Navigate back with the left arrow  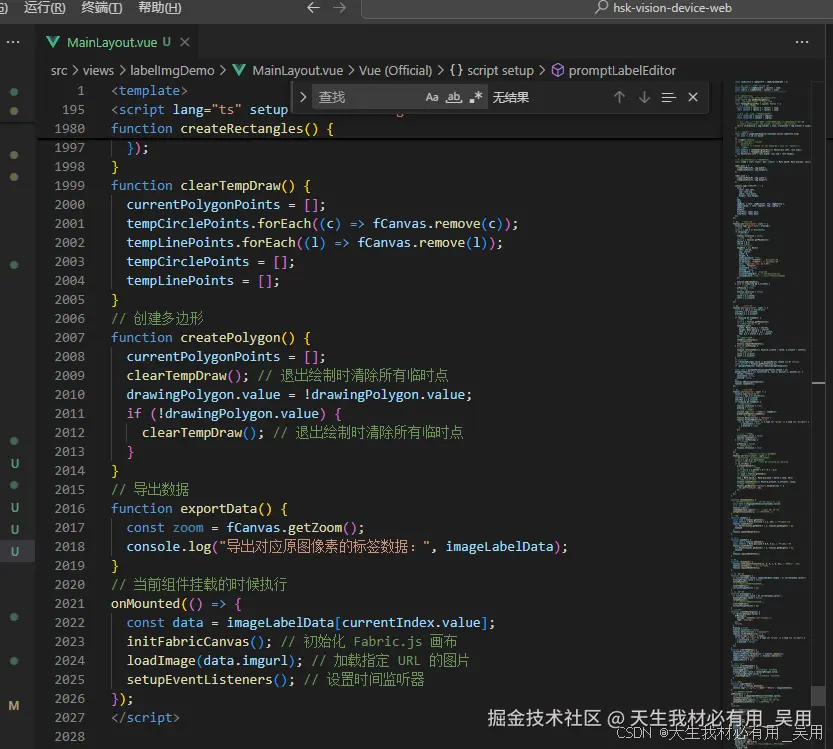[x=313, y=8]
